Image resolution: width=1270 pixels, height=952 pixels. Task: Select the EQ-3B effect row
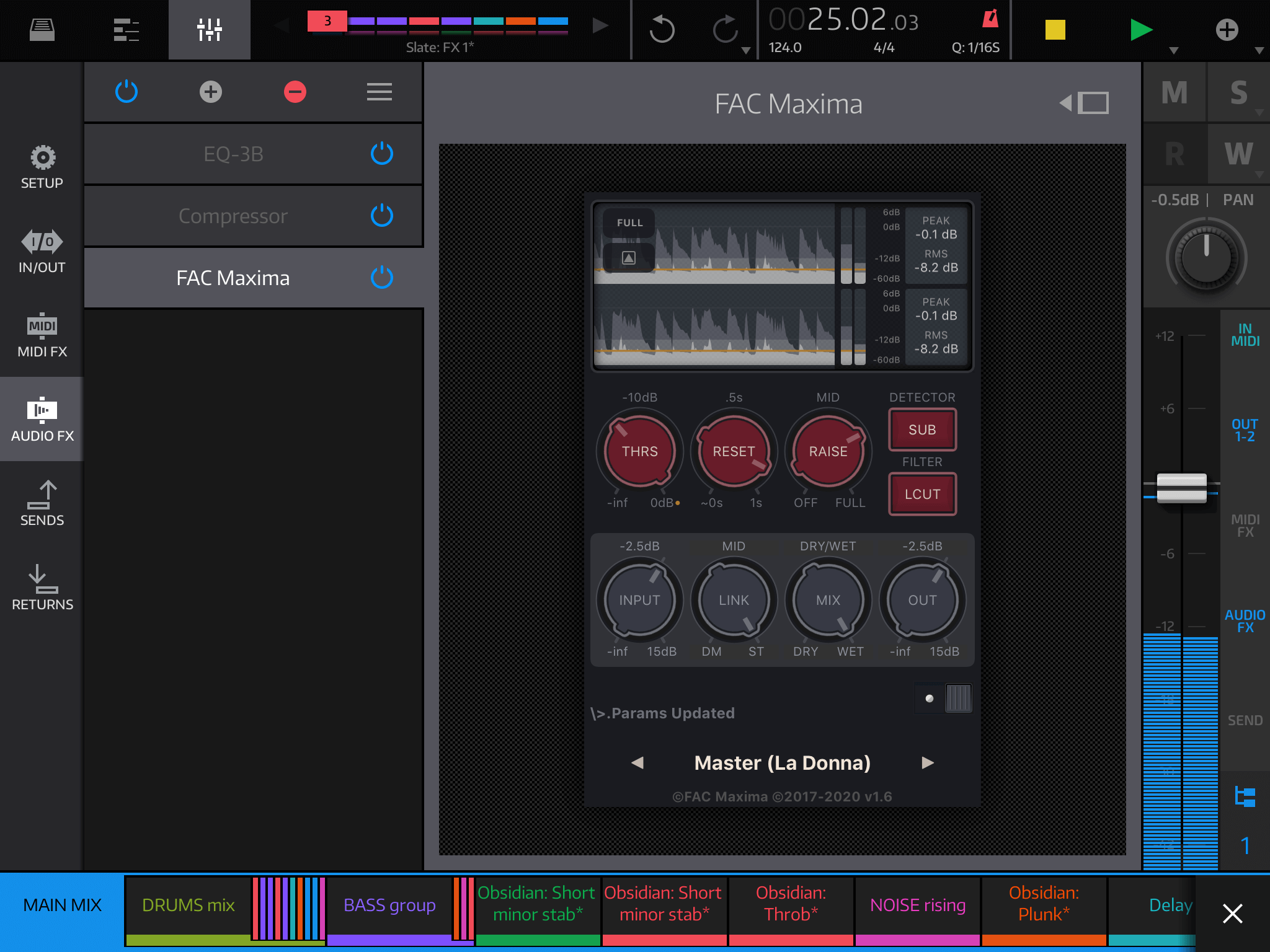[253, 154]
